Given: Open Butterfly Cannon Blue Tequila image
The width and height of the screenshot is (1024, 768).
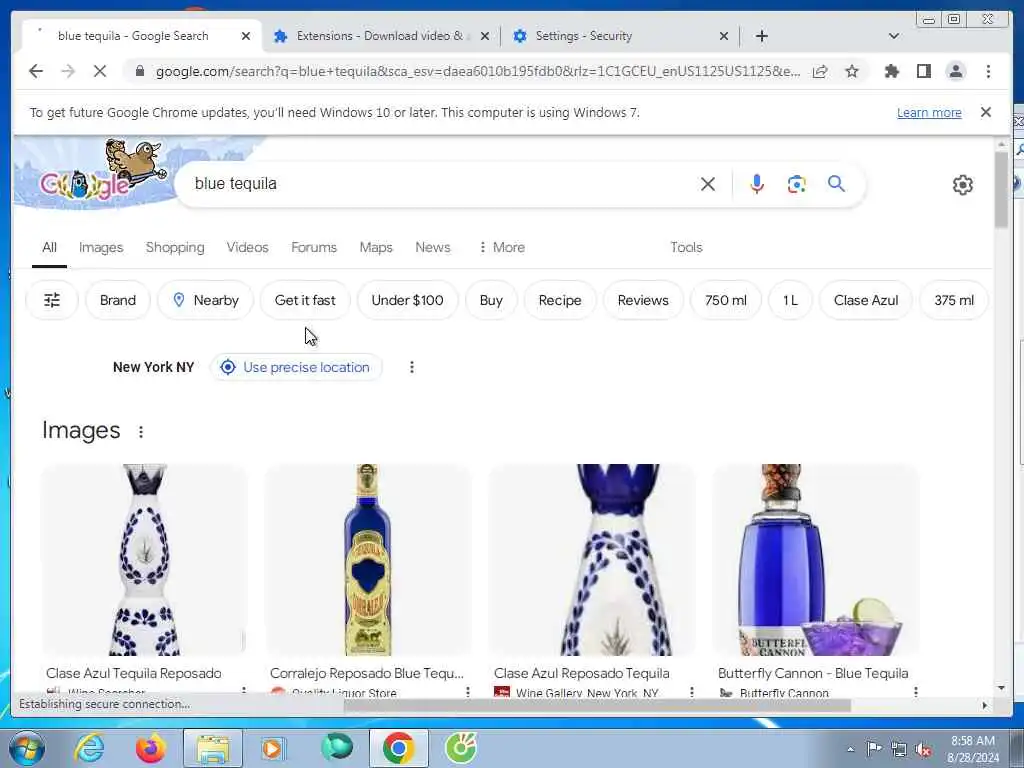Looking at the screenshot, I should [x=816, y=560].
